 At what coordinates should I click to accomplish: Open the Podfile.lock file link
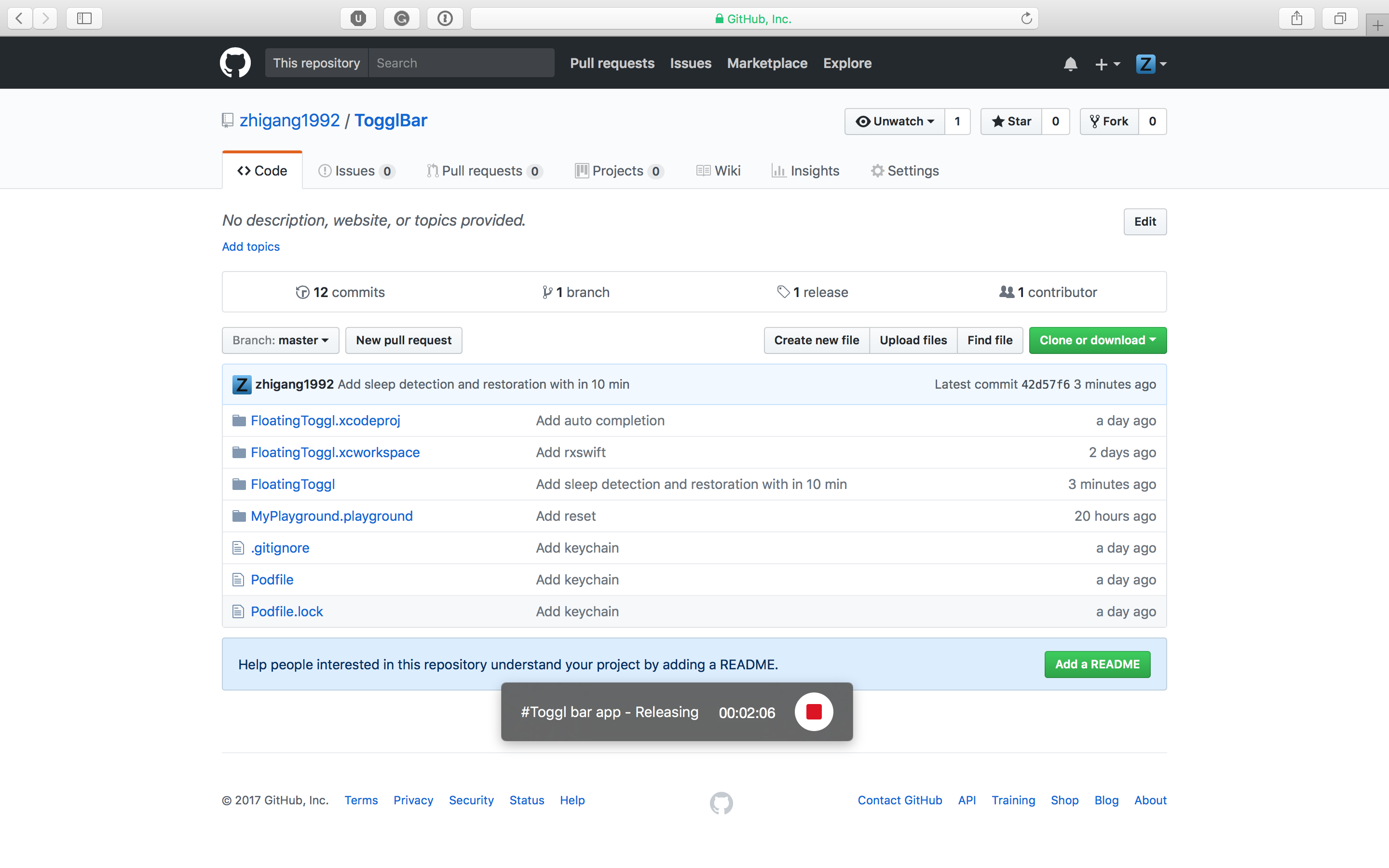tap(286, 611)
